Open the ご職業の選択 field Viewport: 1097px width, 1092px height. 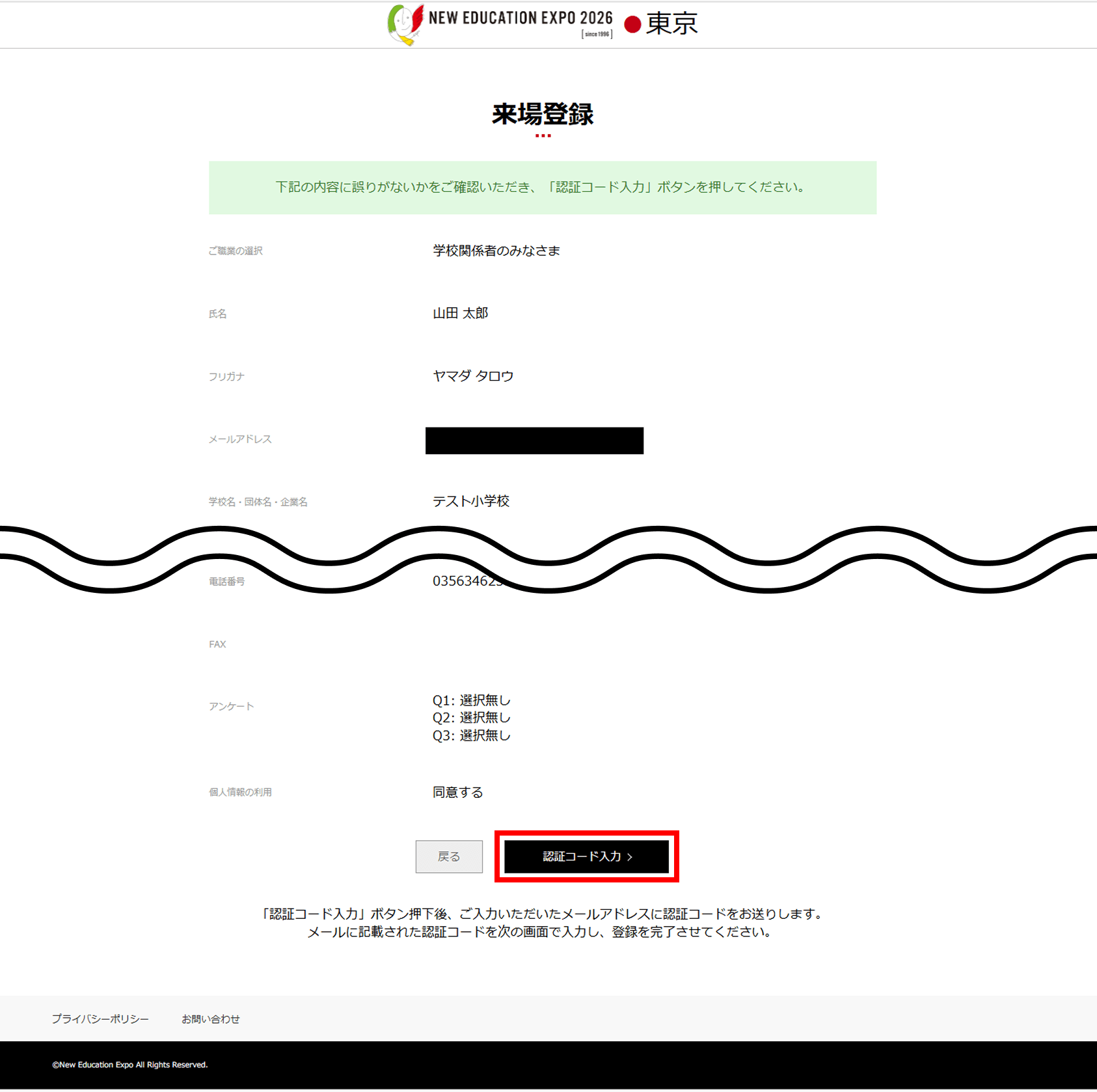235,251
